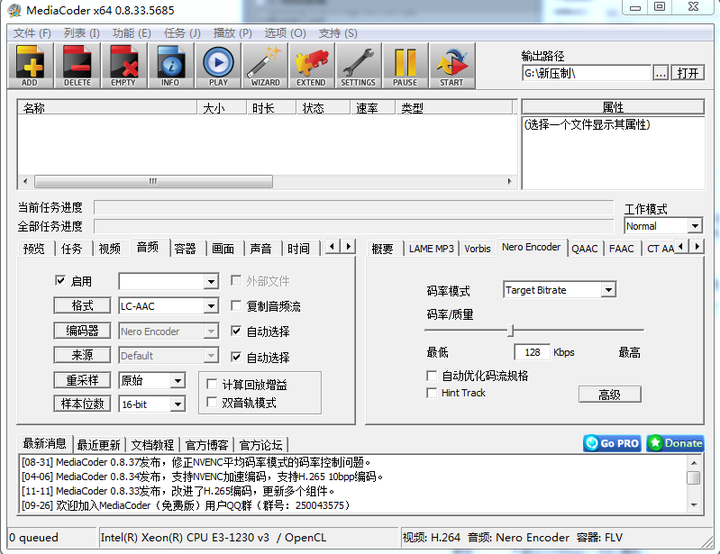Click the 格式 button
This screenshot has width=720, height=554.
click(82, 305)
